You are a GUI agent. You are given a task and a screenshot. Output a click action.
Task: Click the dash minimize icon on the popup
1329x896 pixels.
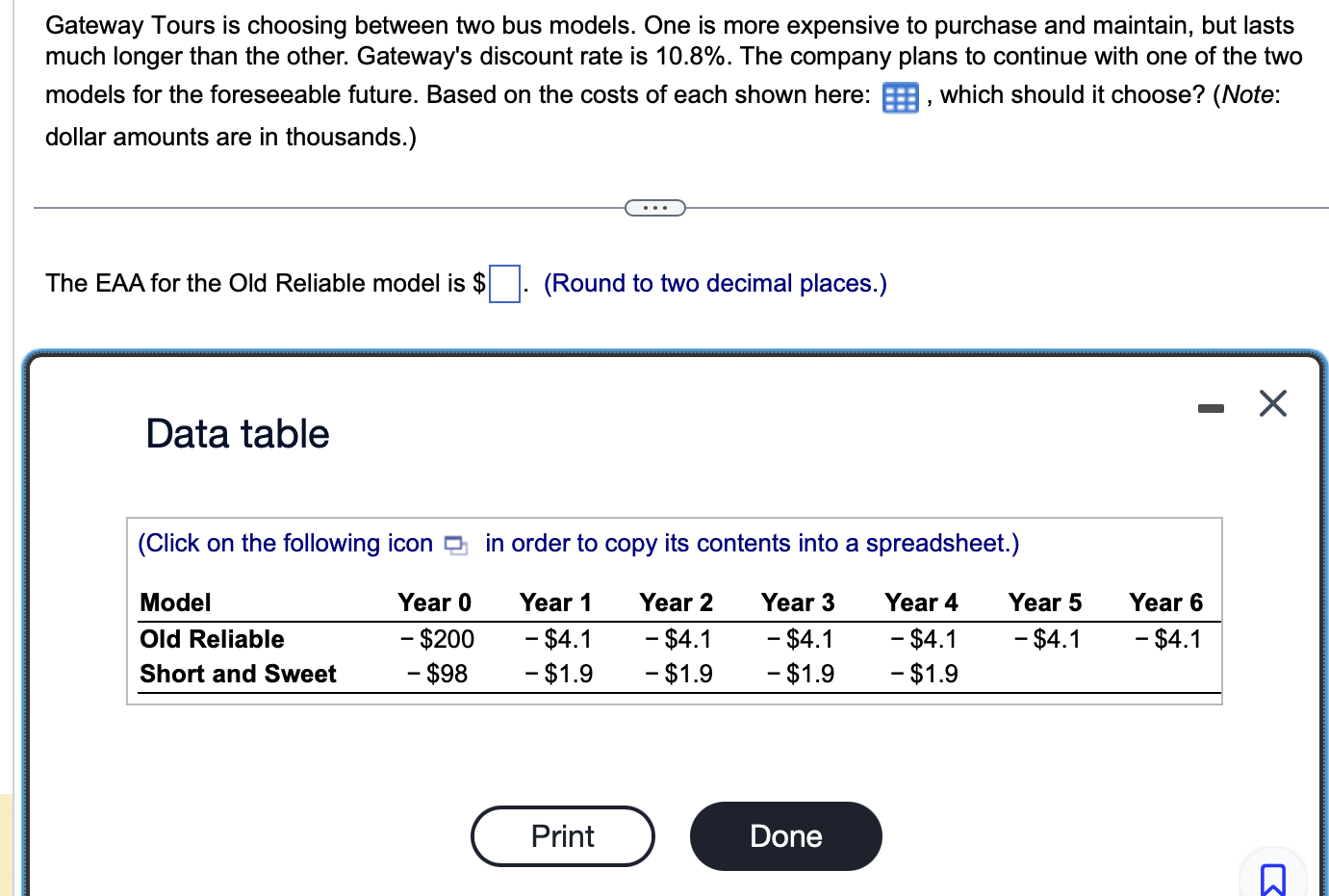coord(1211,407)
